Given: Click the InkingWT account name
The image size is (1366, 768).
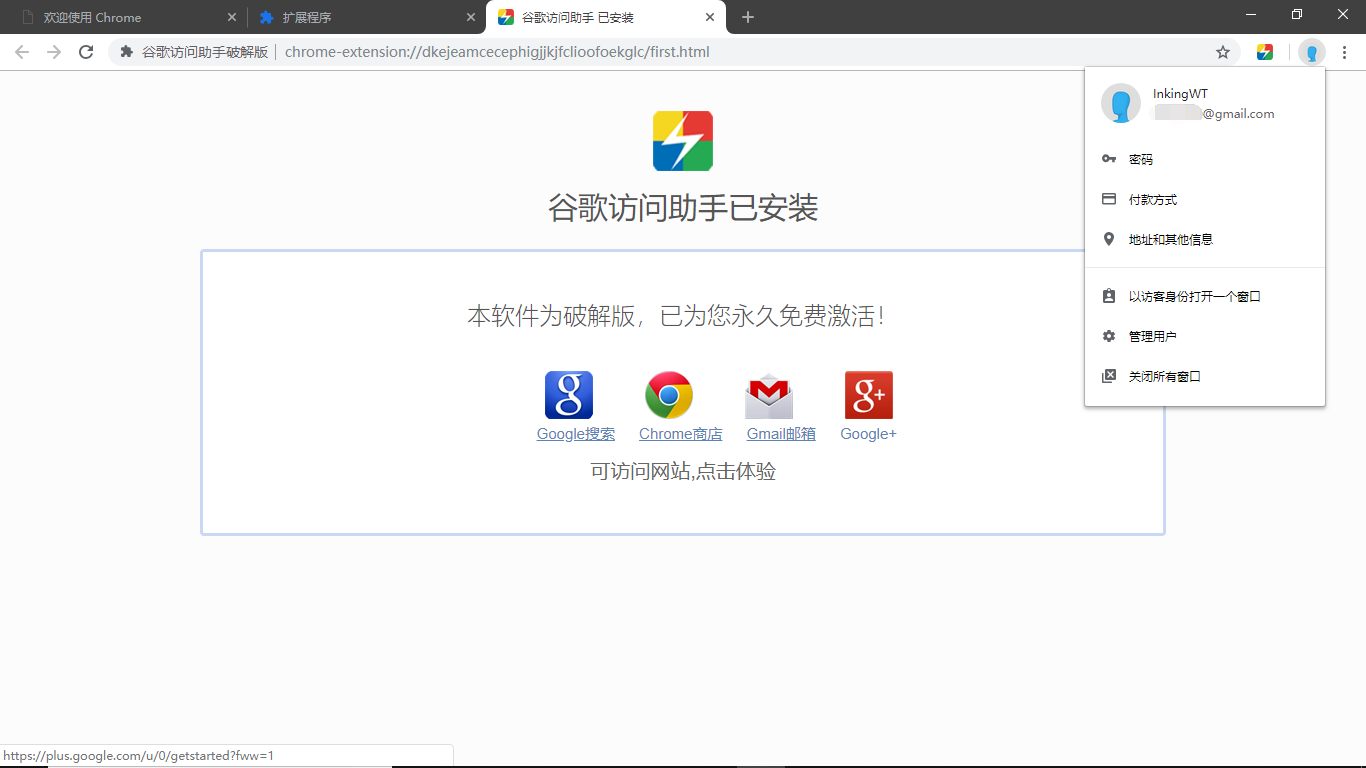Looking at the screenshot, I should tap(1180, 94).
